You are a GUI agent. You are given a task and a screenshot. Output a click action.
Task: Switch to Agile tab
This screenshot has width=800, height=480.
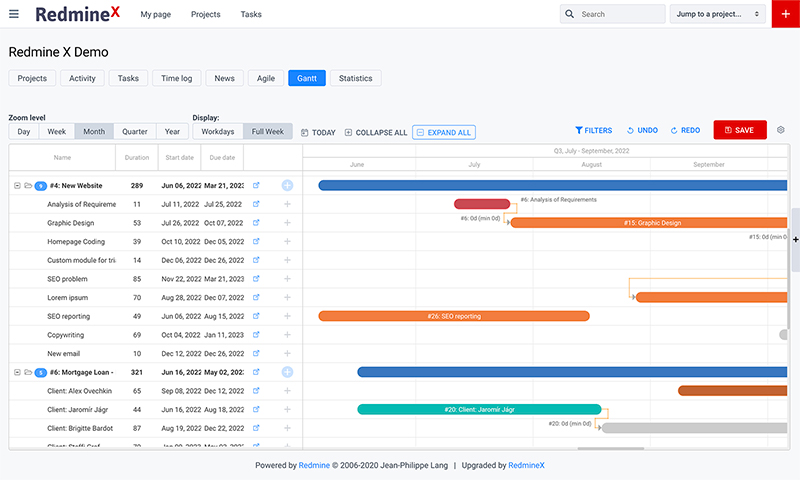[x=266, y=78]
